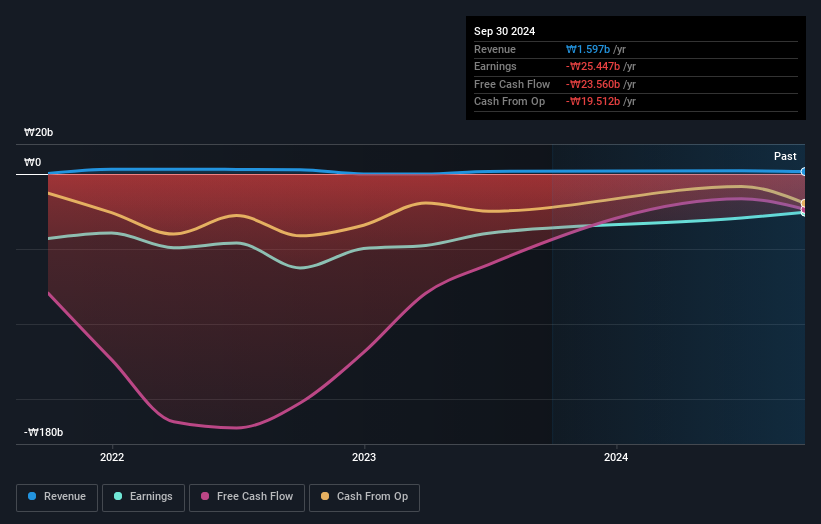The width and height of the screenshot is (821, 524).
Task: Click the 2024 x-axis label
Action: (616, 457)
